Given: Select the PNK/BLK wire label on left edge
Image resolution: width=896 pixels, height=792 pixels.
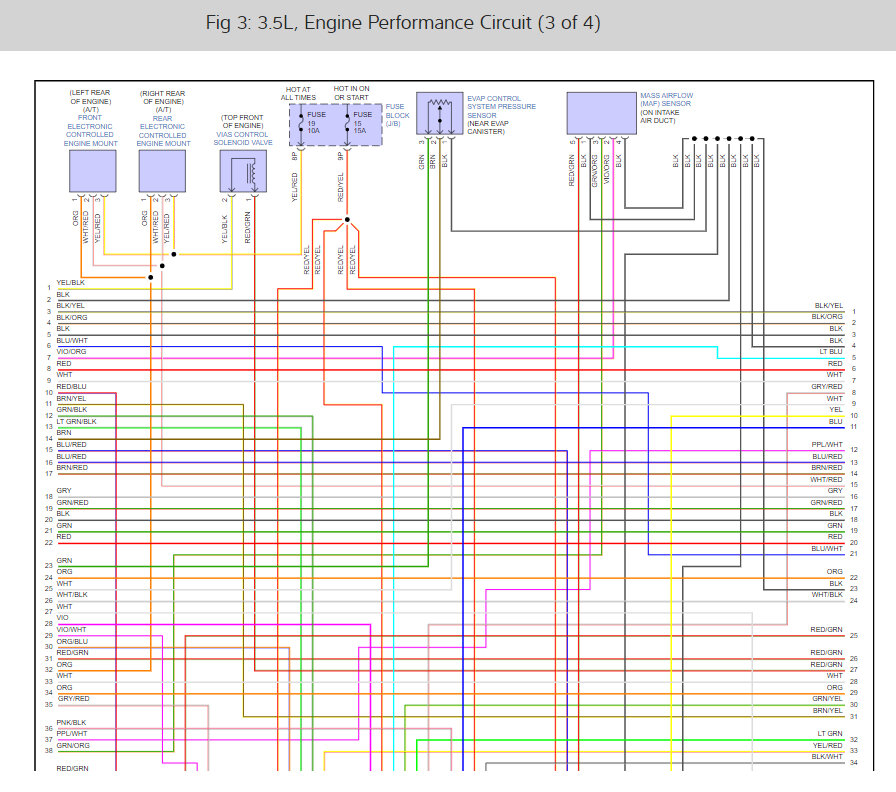Looking at the screenshot, I should (71, 722).
